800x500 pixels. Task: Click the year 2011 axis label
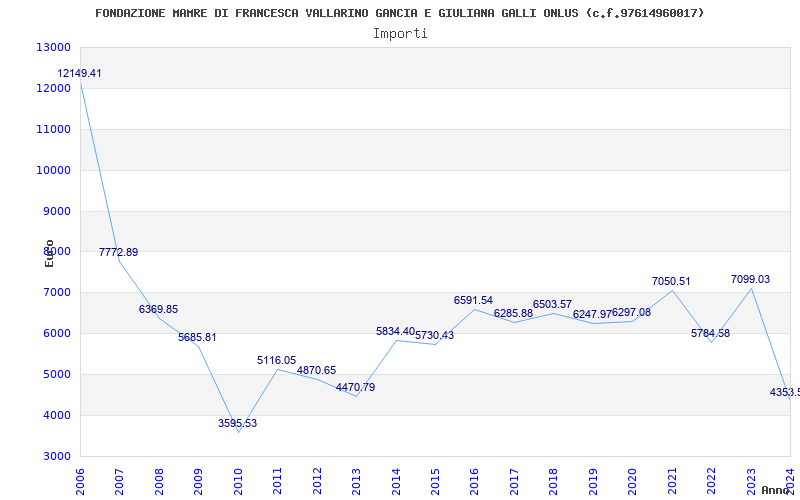tap(278, 482)
